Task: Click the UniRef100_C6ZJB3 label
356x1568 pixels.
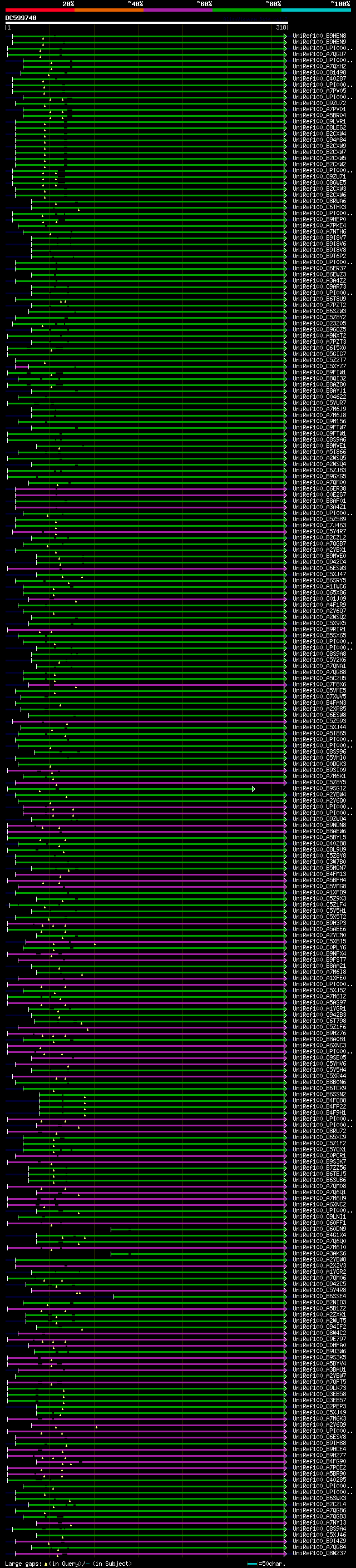Action: (x=319, y=470)
